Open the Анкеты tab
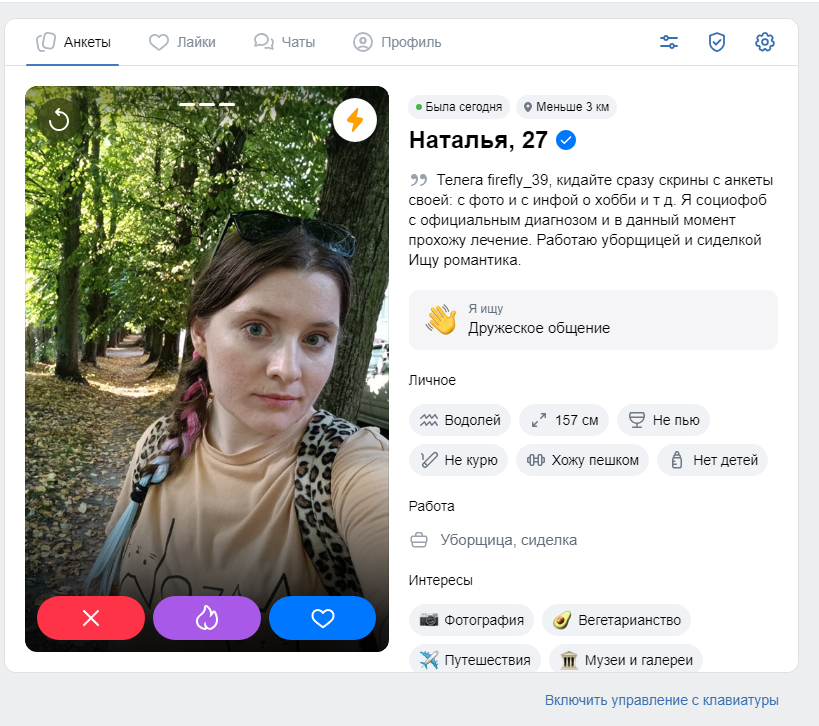The height and width of the screenshot is (726, 819). click(73, 42)
